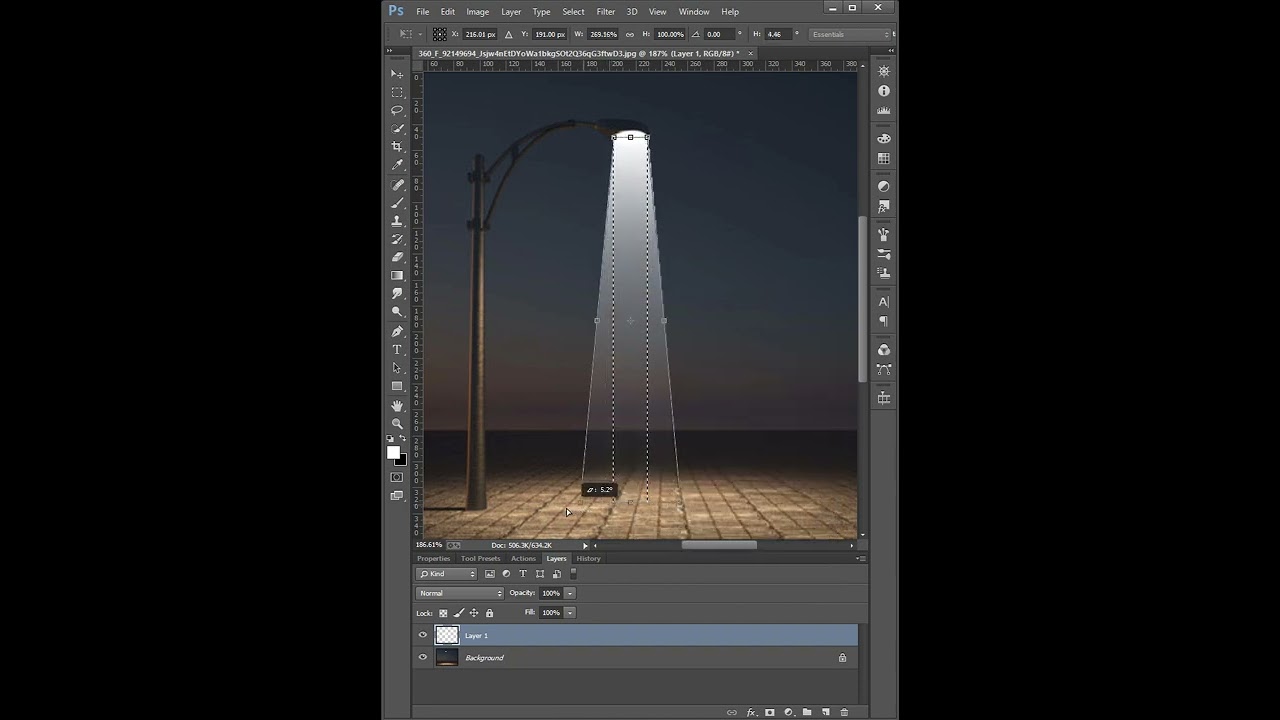Viewport: 1280px width, 720px height.
Task: Open the Layer menu
Action: coord(511,12)
